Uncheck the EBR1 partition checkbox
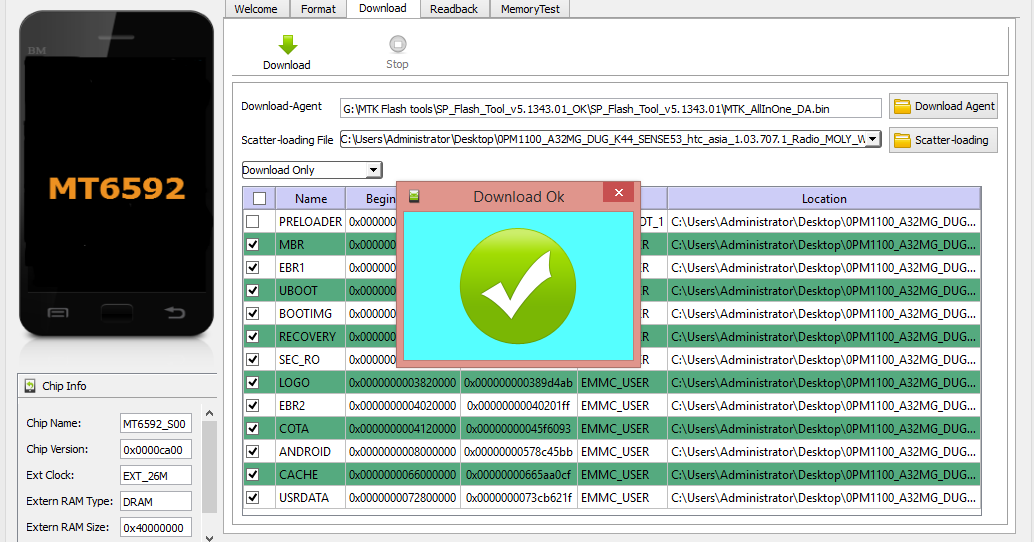 pos(253,268)
